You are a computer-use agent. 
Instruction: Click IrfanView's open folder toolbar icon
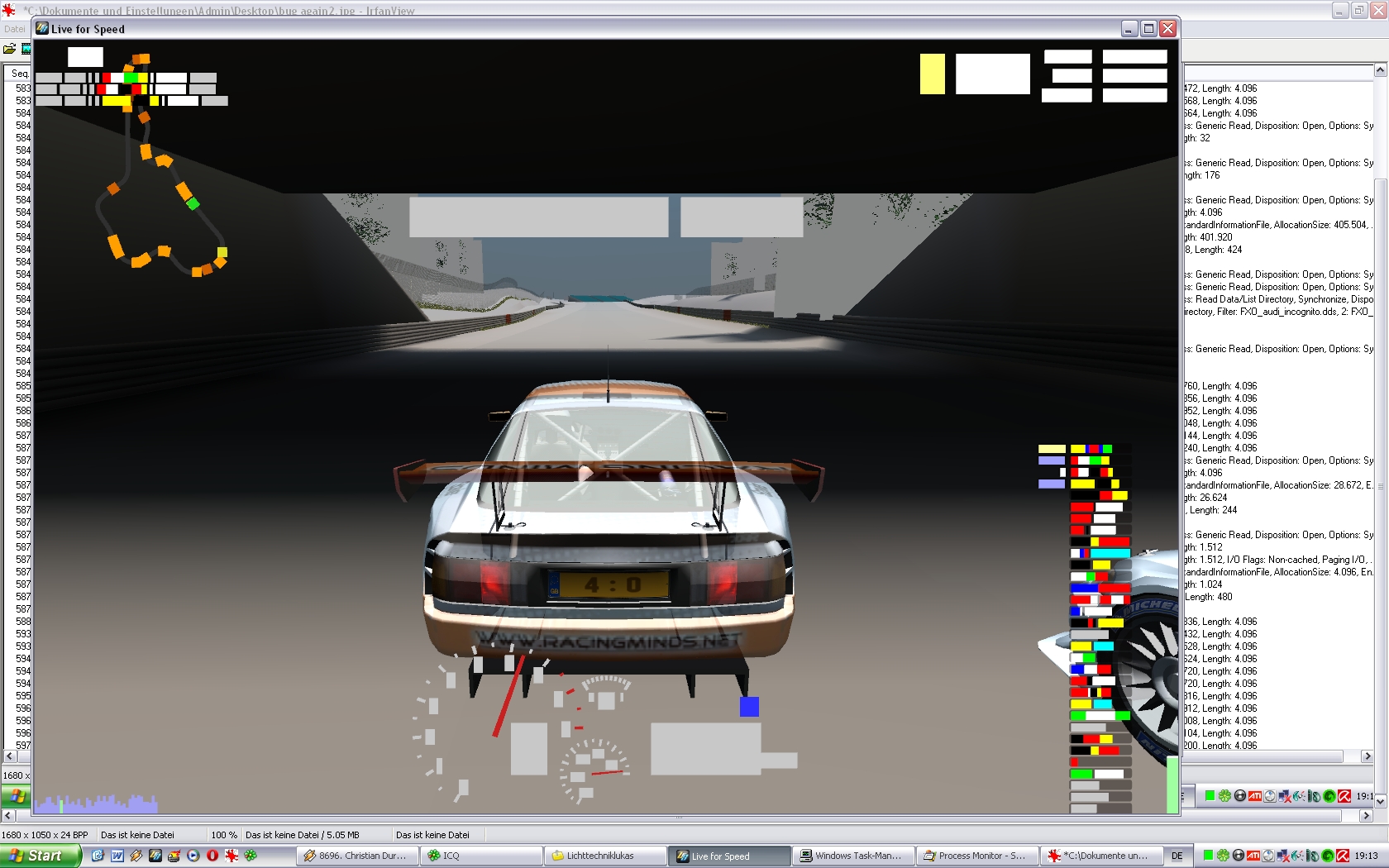10,49
